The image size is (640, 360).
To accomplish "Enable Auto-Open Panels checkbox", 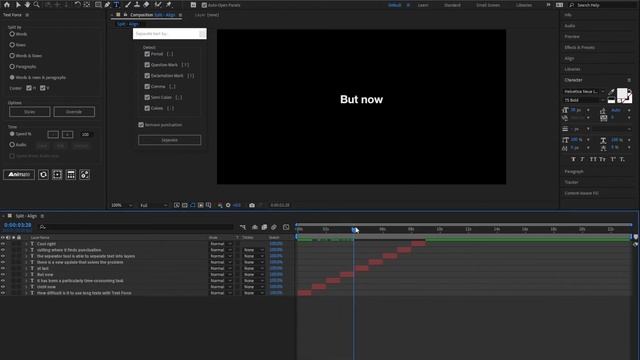I will point(204,5).
